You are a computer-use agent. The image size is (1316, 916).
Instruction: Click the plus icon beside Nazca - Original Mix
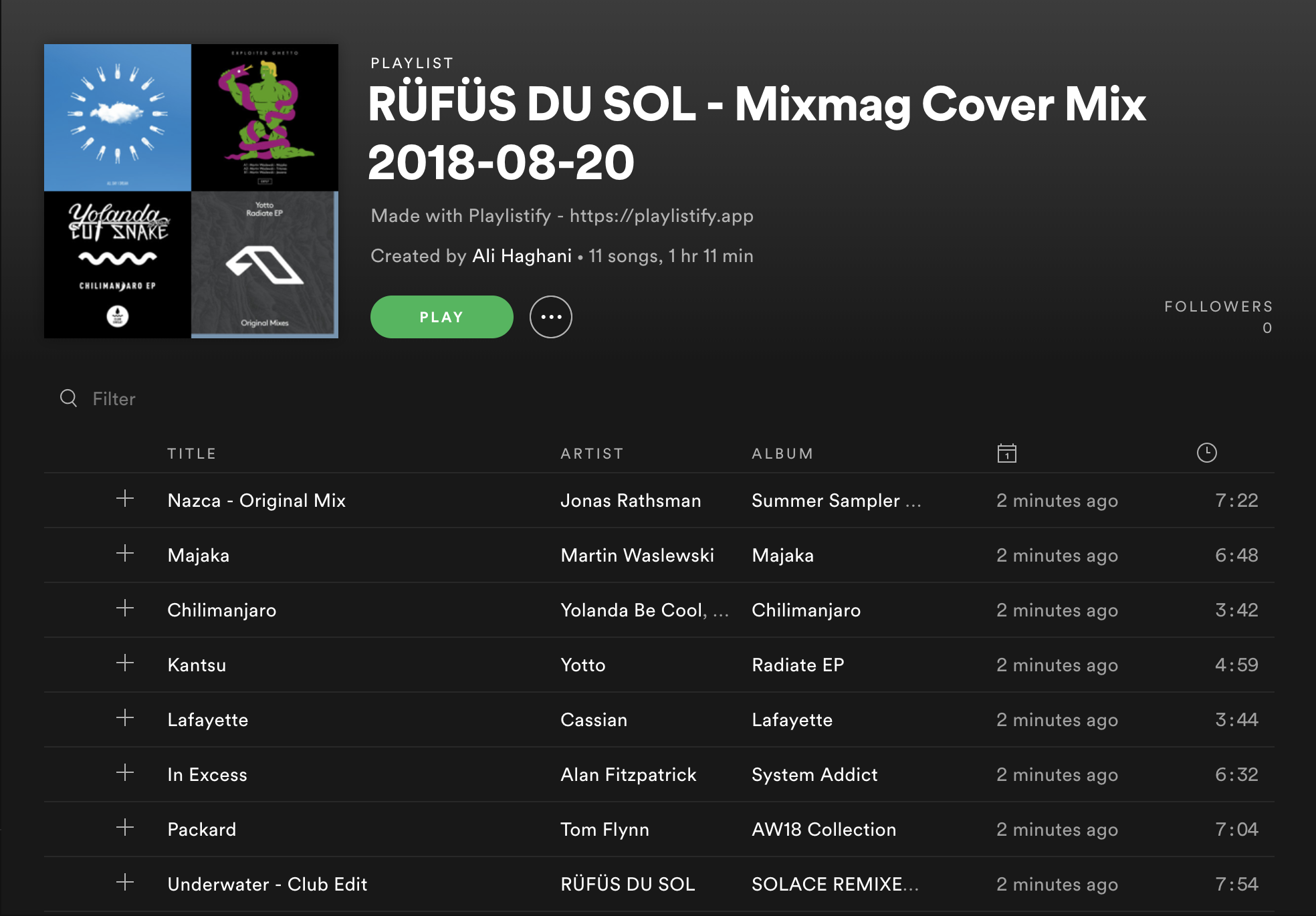click(125, 499)
